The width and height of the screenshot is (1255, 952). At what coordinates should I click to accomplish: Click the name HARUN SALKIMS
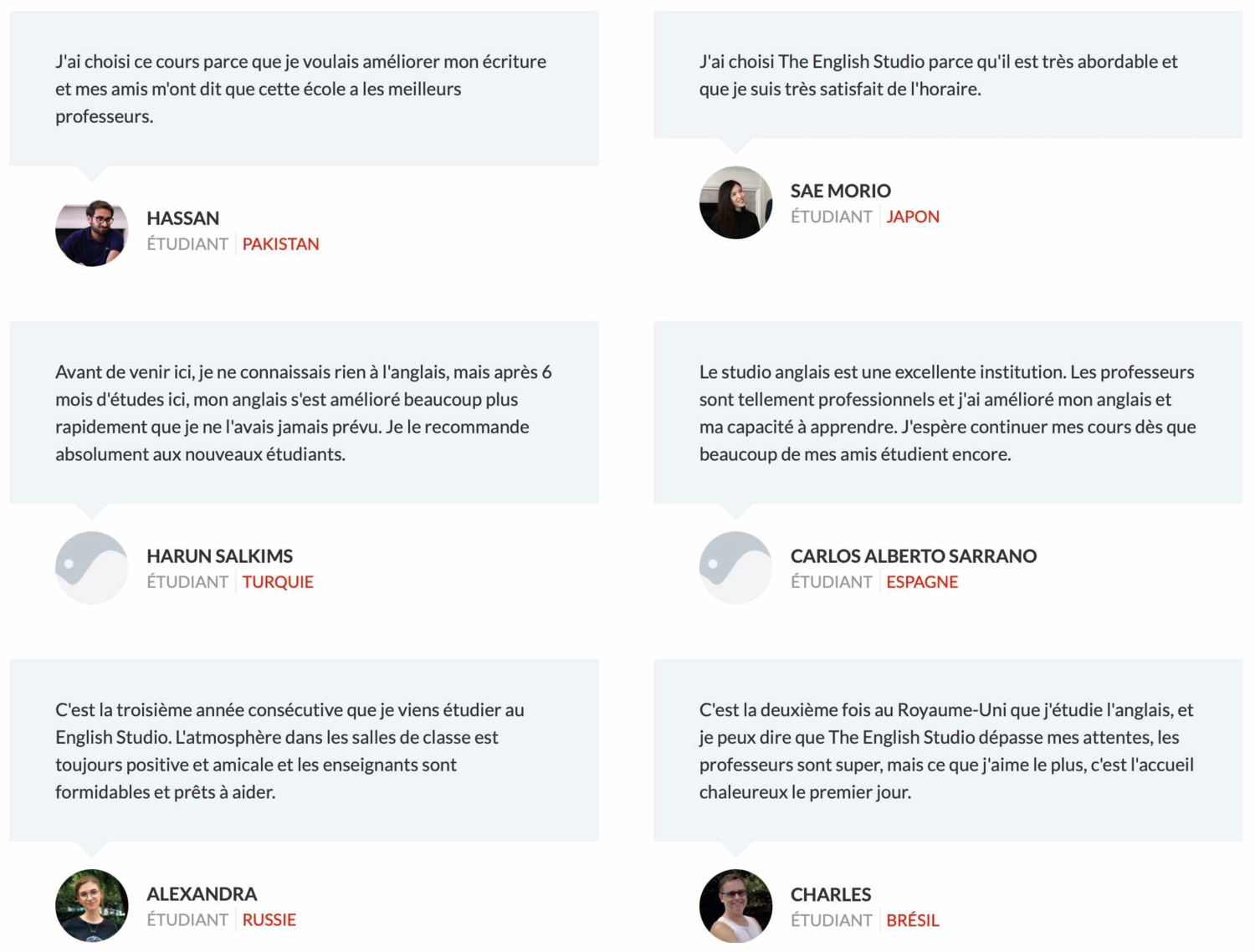(x=220, y=556)
